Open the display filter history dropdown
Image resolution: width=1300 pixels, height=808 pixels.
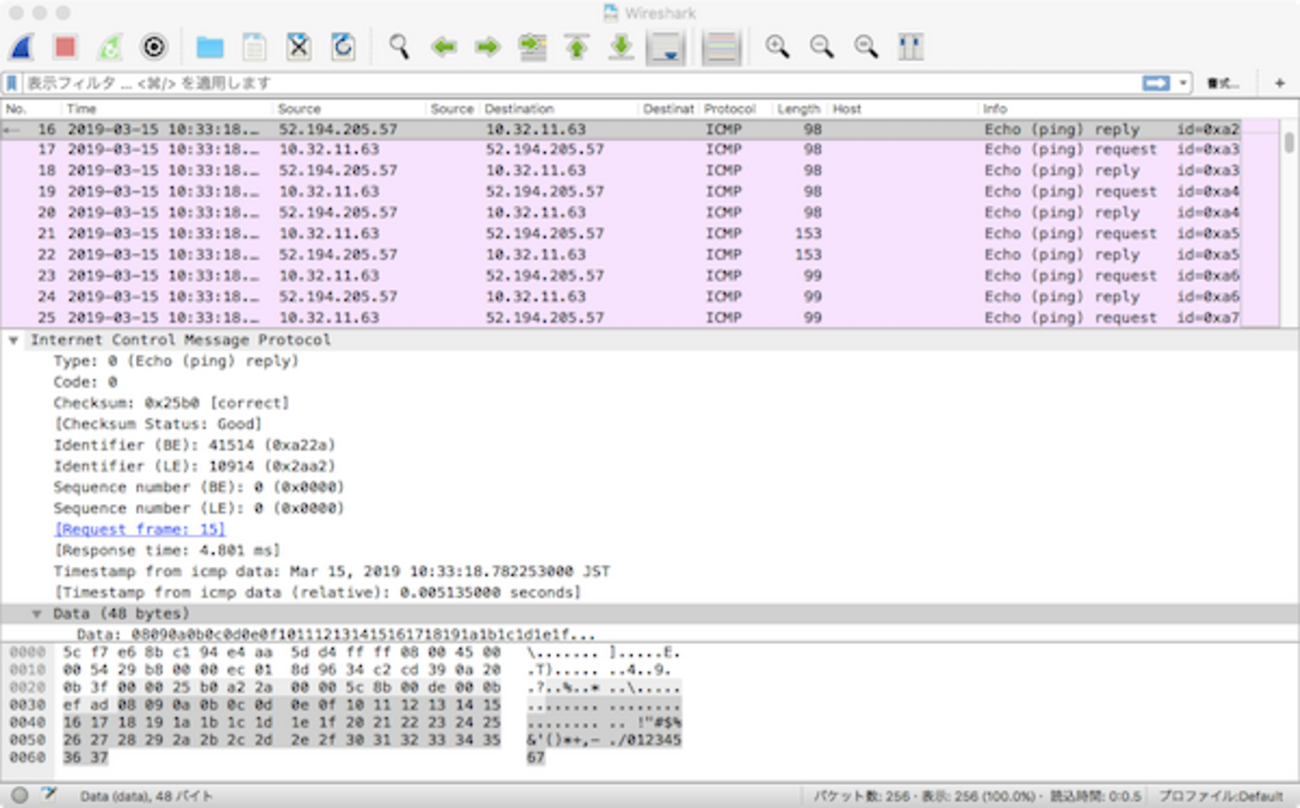coord(1184,83)
